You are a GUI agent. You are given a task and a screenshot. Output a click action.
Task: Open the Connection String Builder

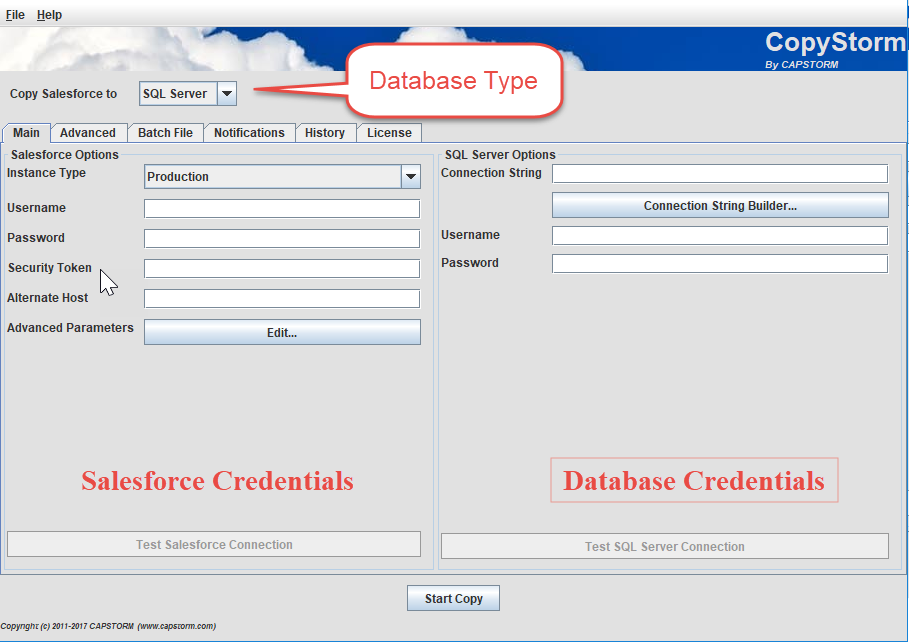click(720, 205)
